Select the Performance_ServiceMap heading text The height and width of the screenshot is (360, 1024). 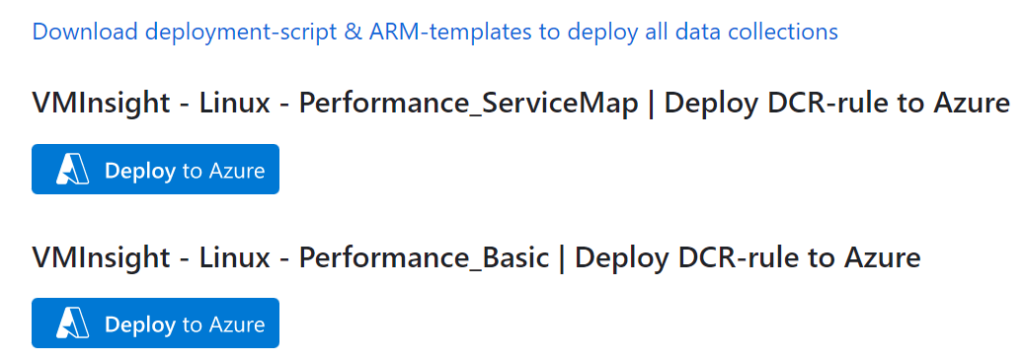(521, 105)
